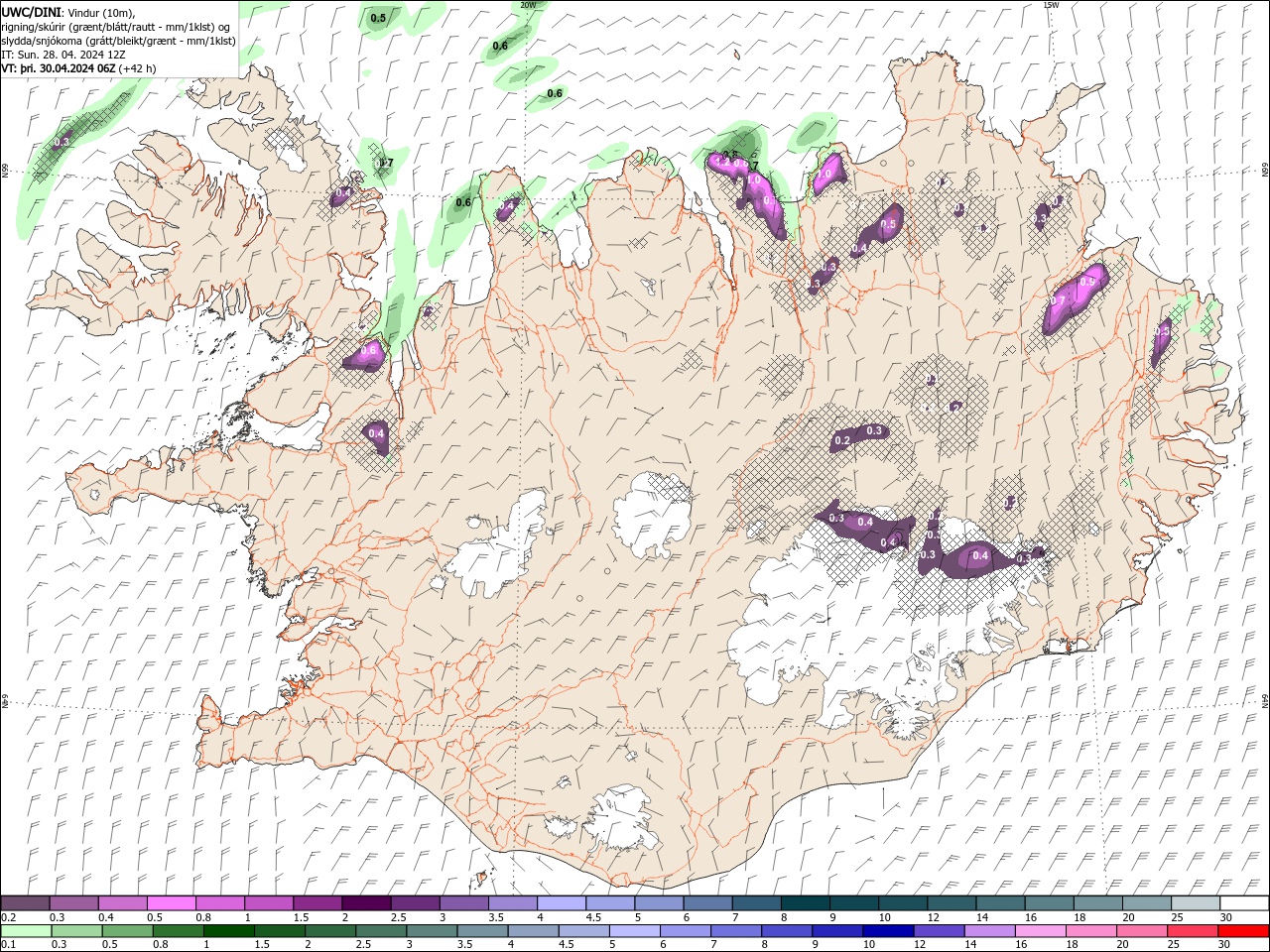Click the darkest green lower legend swatch at 1

228,931
